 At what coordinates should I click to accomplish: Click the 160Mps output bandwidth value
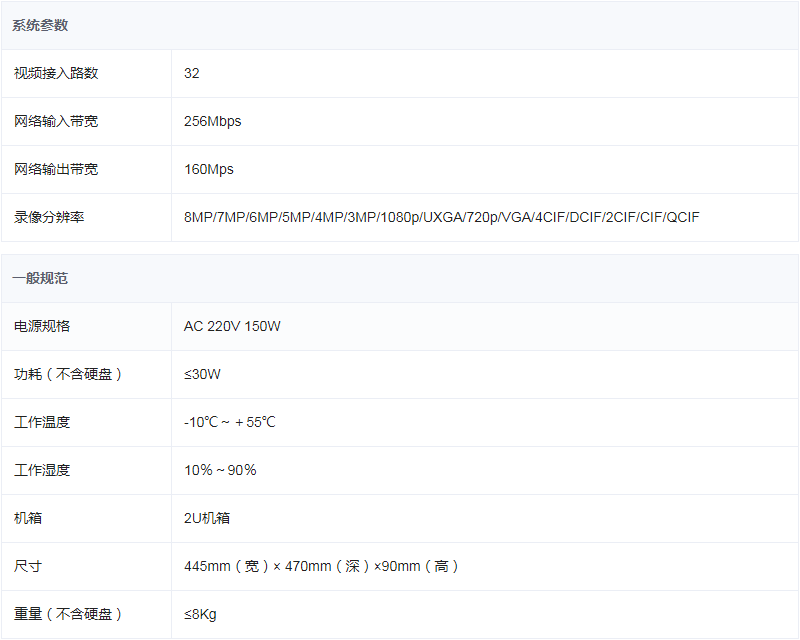208,169
